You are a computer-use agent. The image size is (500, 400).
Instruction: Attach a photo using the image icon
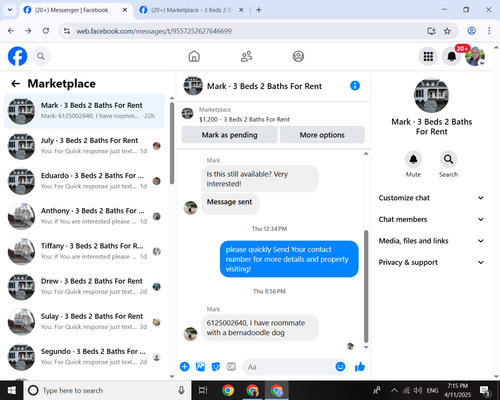coord(200,367)
